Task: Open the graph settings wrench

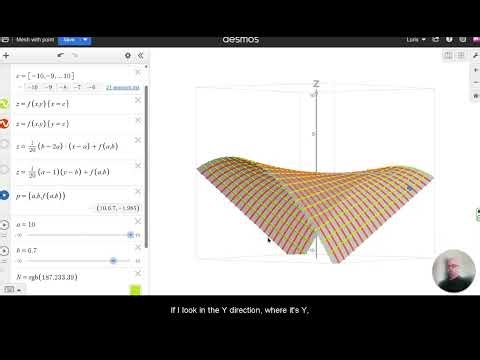Action: (x=476, y=56)
